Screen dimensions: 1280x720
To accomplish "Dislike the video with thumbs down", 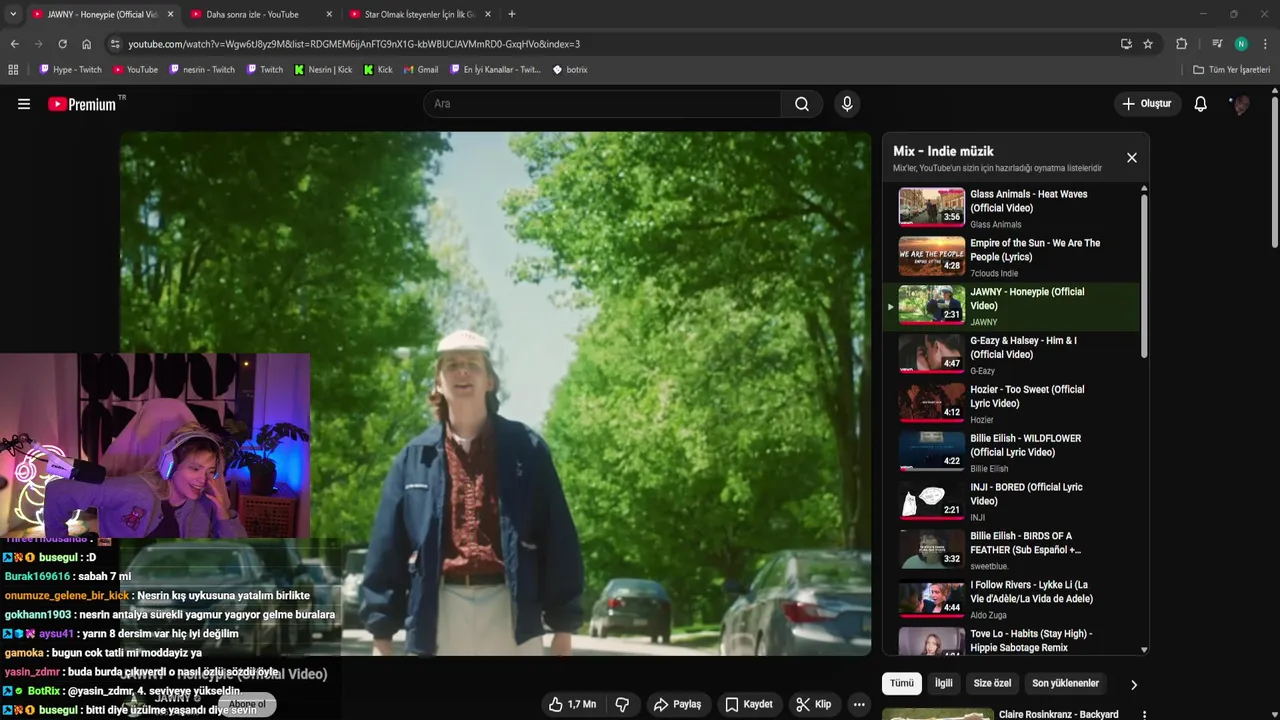I will 622,704.
